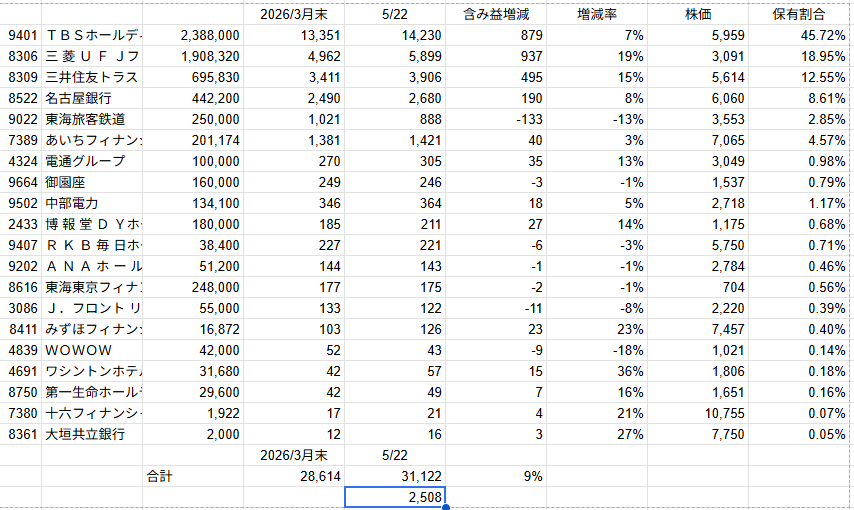Screen dimensions: 854x510
Task: Select the 45.72% holding ratio cell
Action: pos(798,35)
